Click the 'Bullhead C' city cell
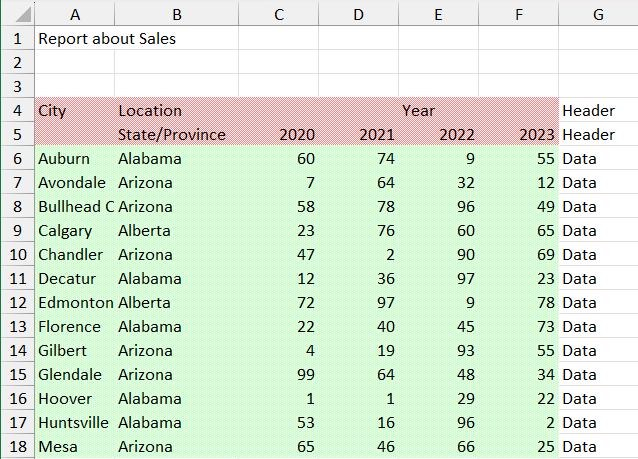This screenshot has width=638, height=459. (x=75, y=207)
